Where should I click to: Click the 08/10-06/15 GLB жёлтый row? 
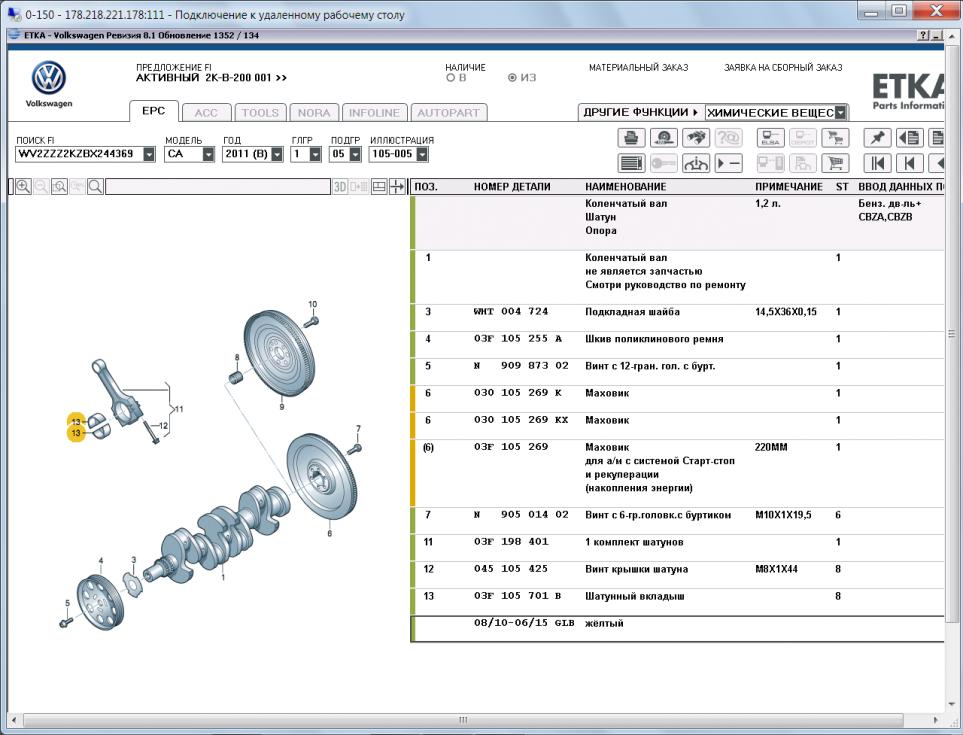coord(677,629)
